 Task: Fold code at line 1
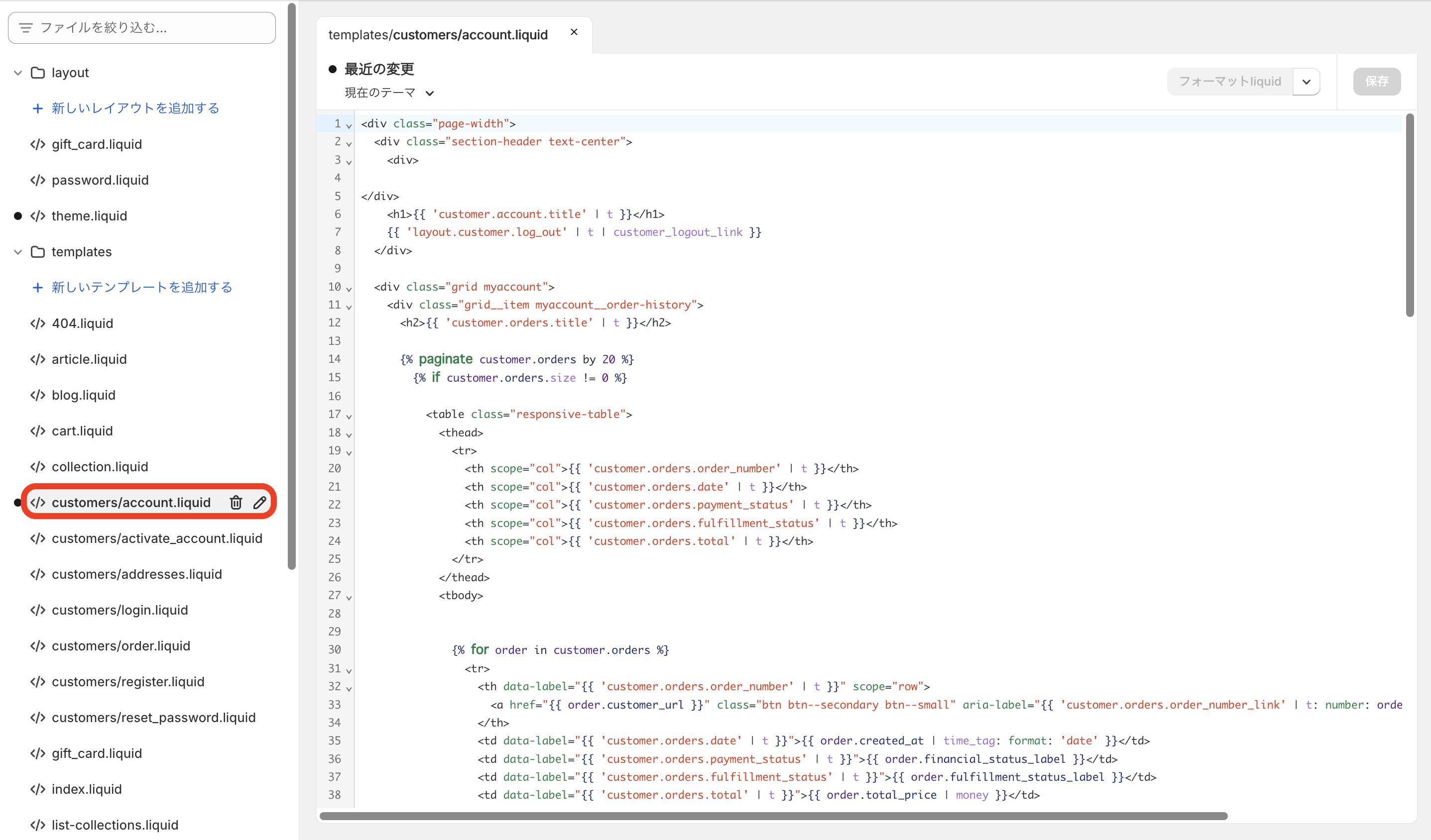(x=349, y=125)
